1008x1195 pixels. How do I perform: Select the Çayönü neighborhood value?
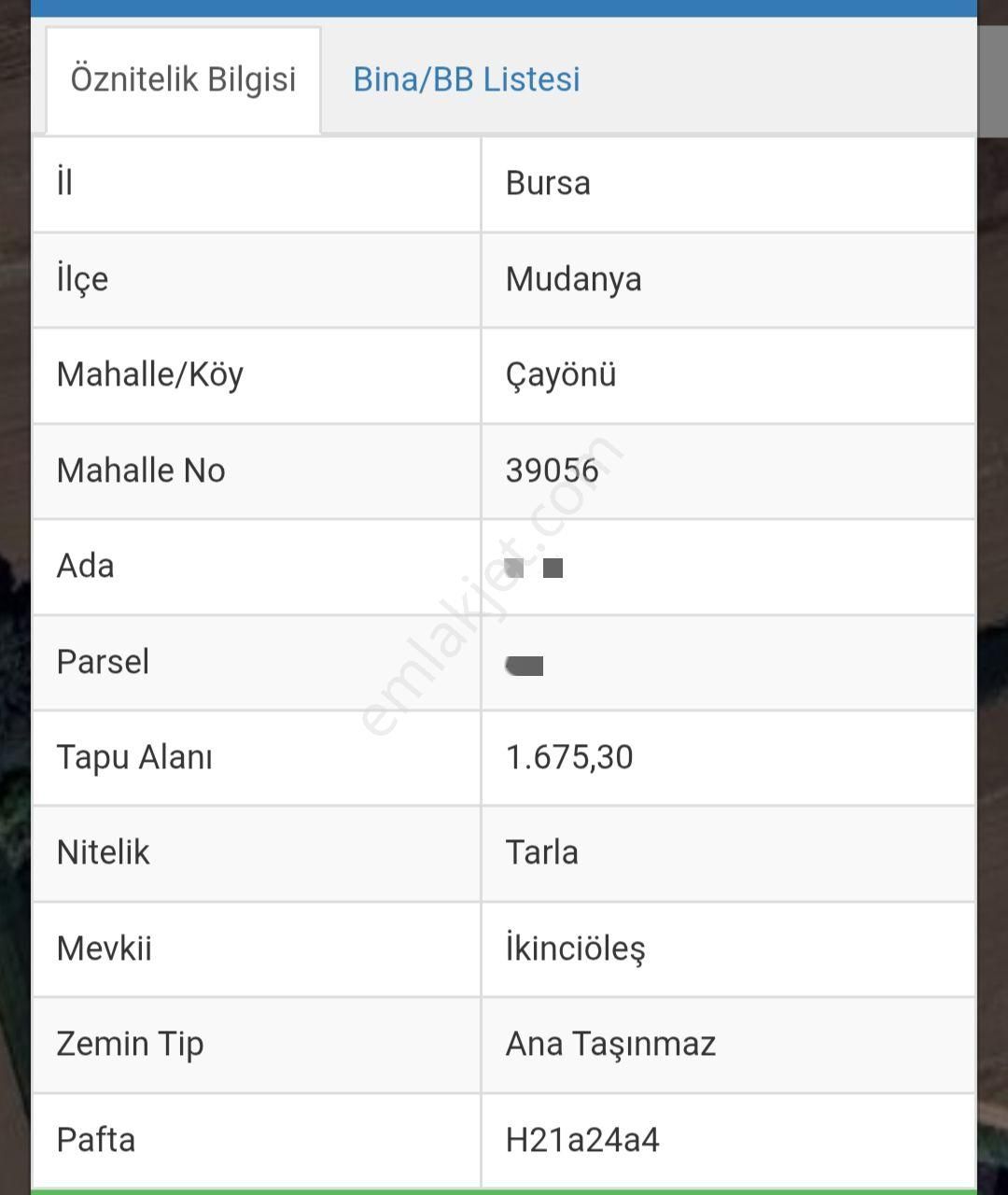click(x=561, y=374)
